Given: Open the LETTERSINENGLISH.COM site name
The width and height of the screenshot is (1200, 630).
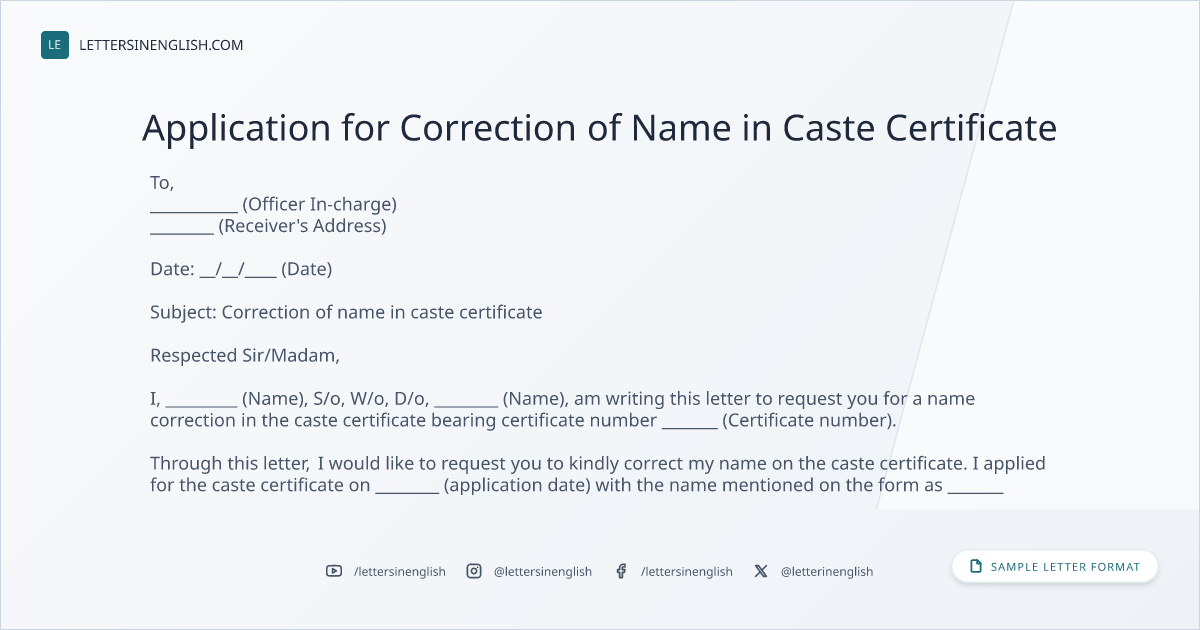Looking at the screenshot, I should [x=161, y=45].
